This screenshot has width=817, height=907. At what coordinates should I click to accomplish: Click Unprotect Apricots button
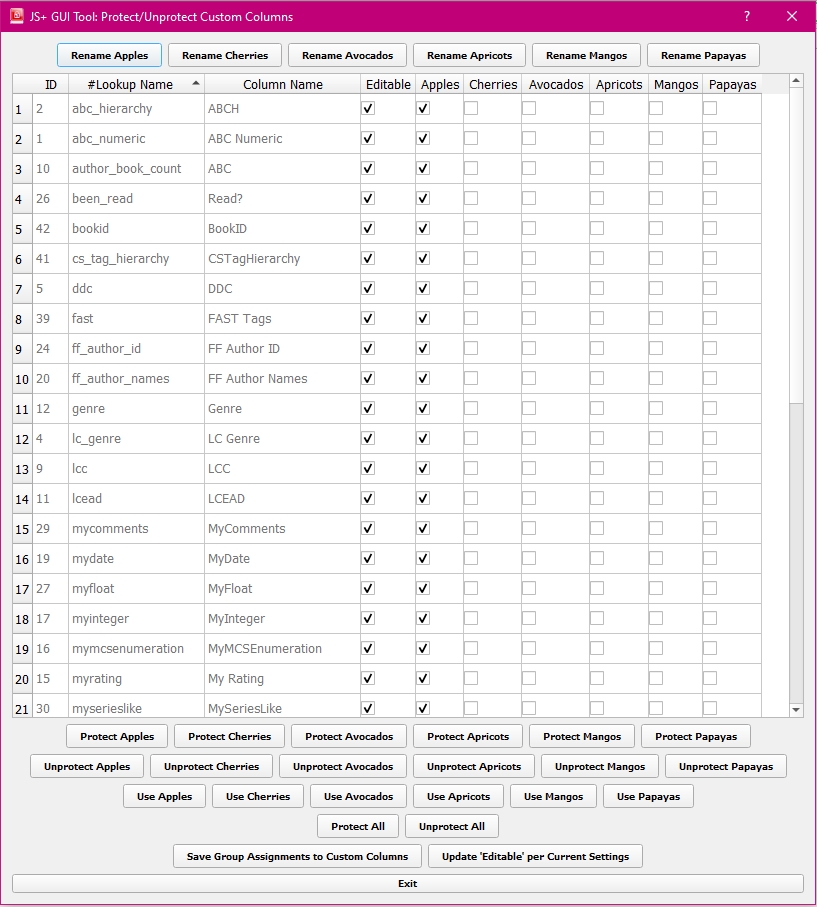(x=474, y=766)
